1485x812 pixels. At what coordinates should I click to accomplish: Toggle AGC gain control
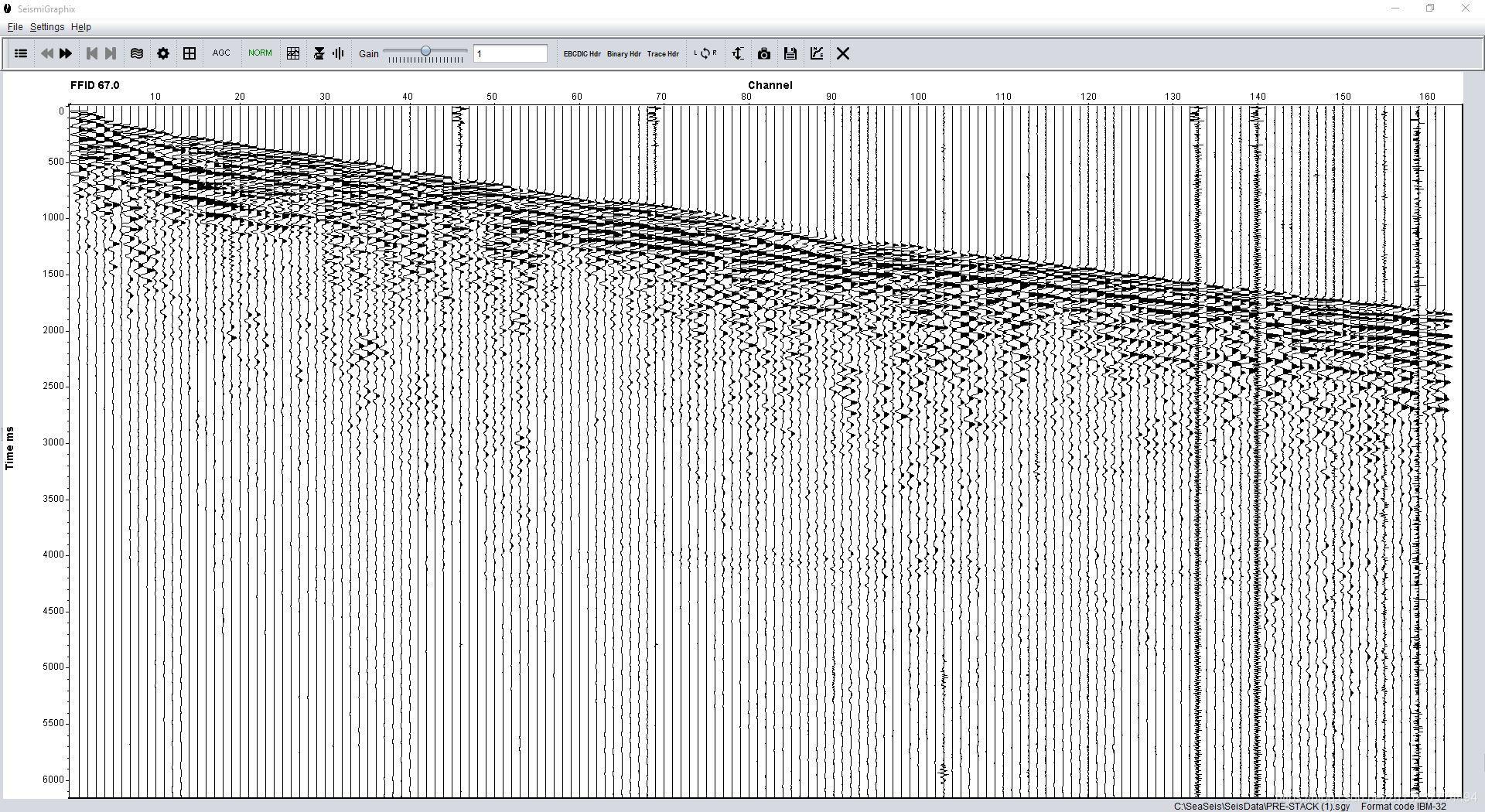click(221, 53)
